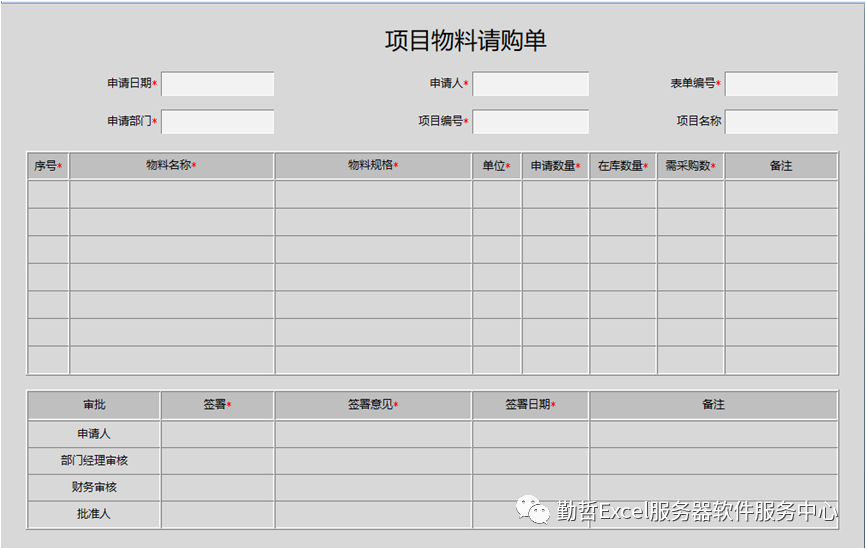Click the 项目编号 input field
The height and width of the screenshot is (549, 866).
click(x=530, y=122)
